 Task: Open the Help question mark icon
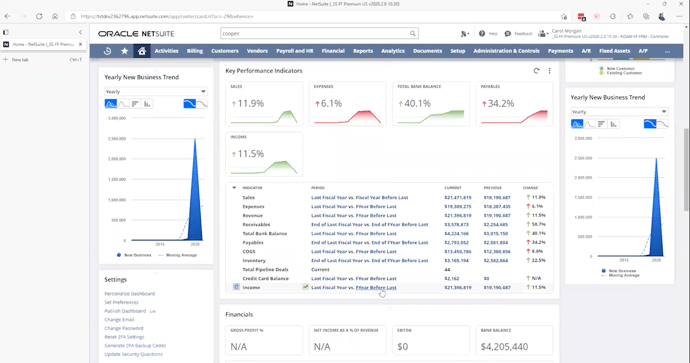point(482,33)
